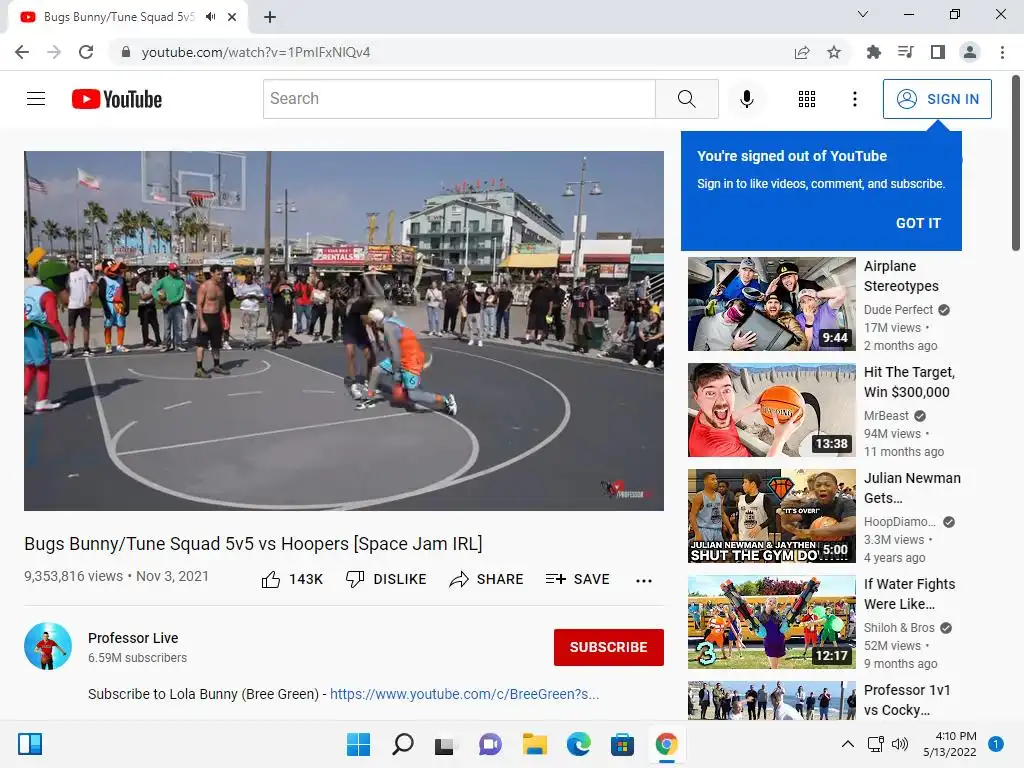Visit the Dude Perfect channel

[899, 310]
